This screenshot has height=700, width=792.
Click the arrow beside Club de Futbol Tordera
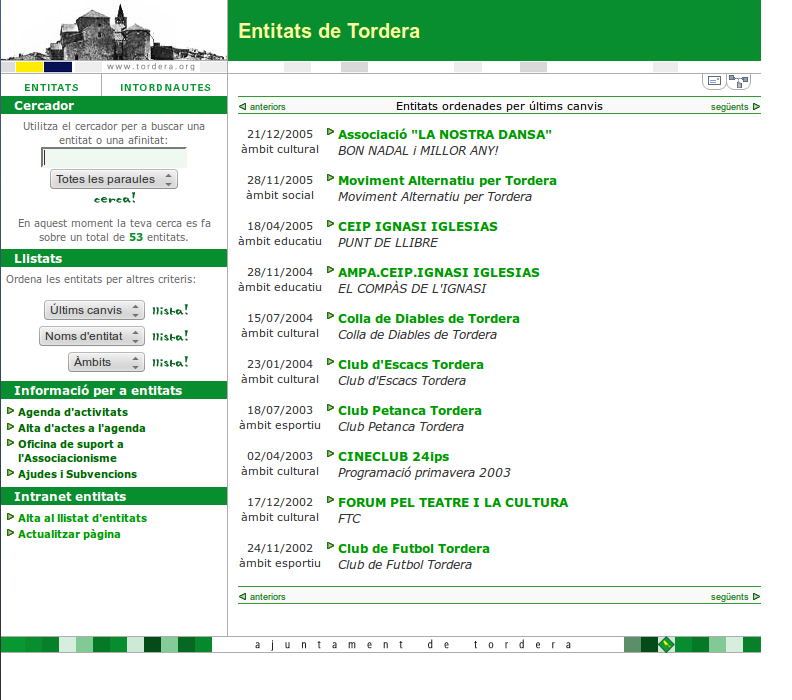tap(330, 545)
